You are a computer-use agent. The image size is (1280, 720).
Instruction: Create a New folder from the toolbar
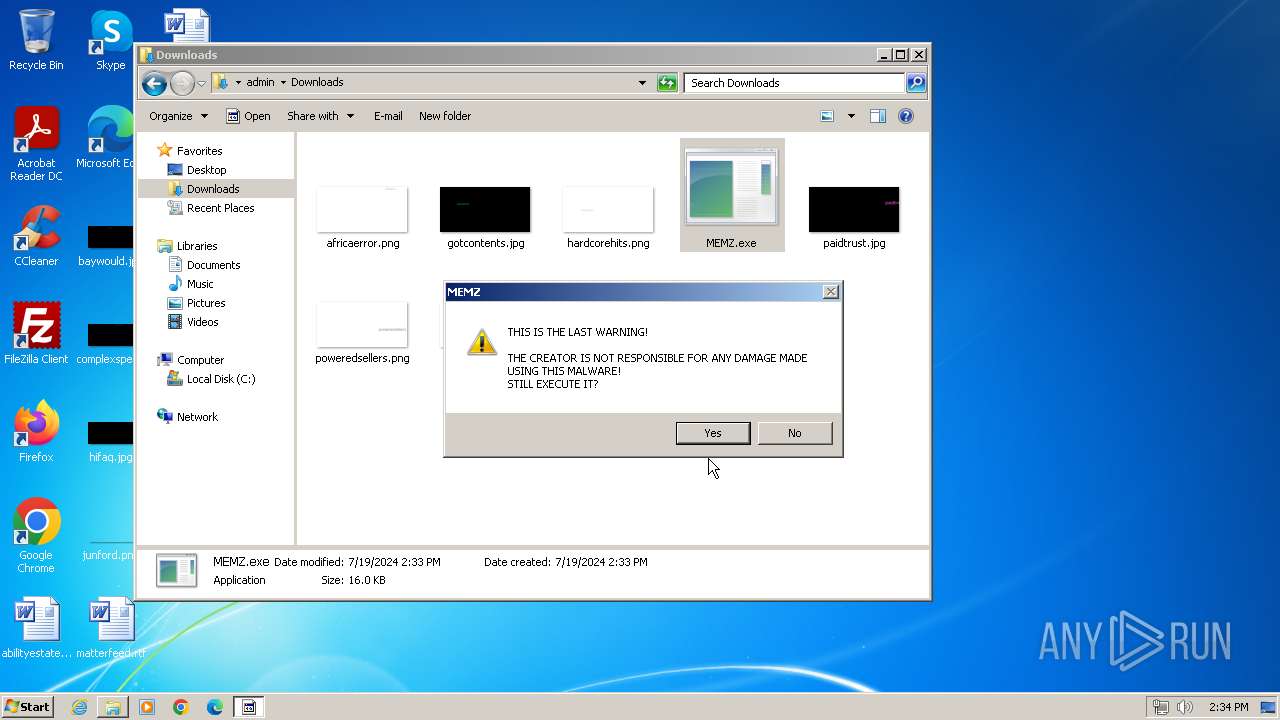(x=445, y=116)
